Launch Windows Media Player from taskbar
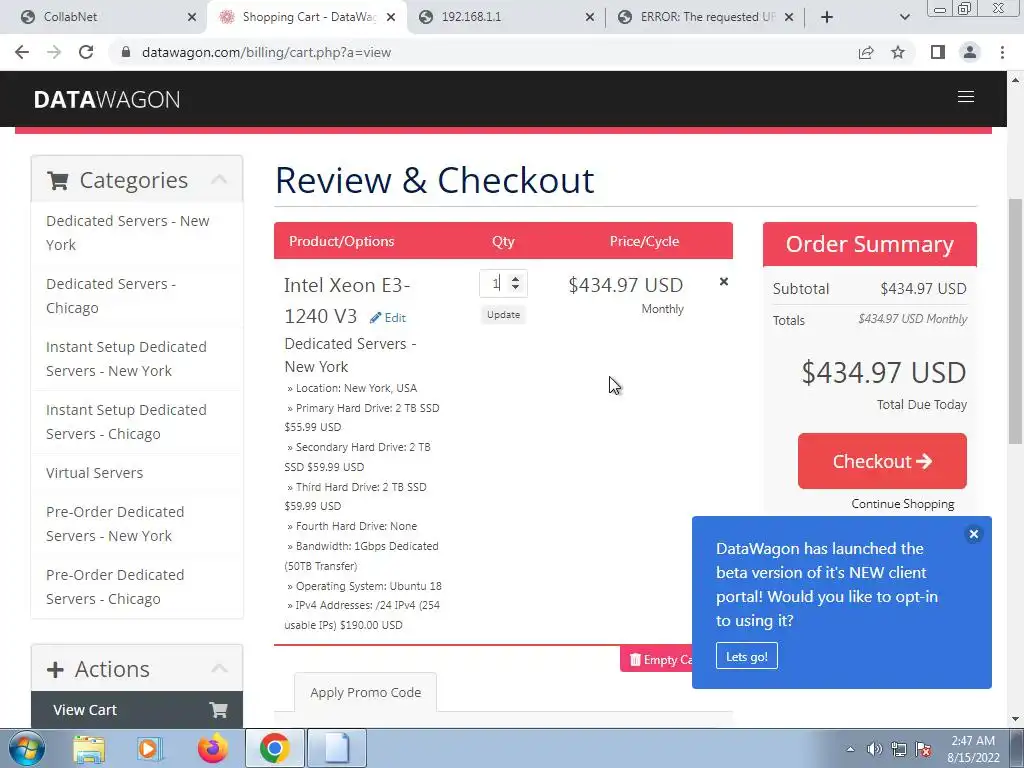The image size is (1024, 768). pos(150,748)
